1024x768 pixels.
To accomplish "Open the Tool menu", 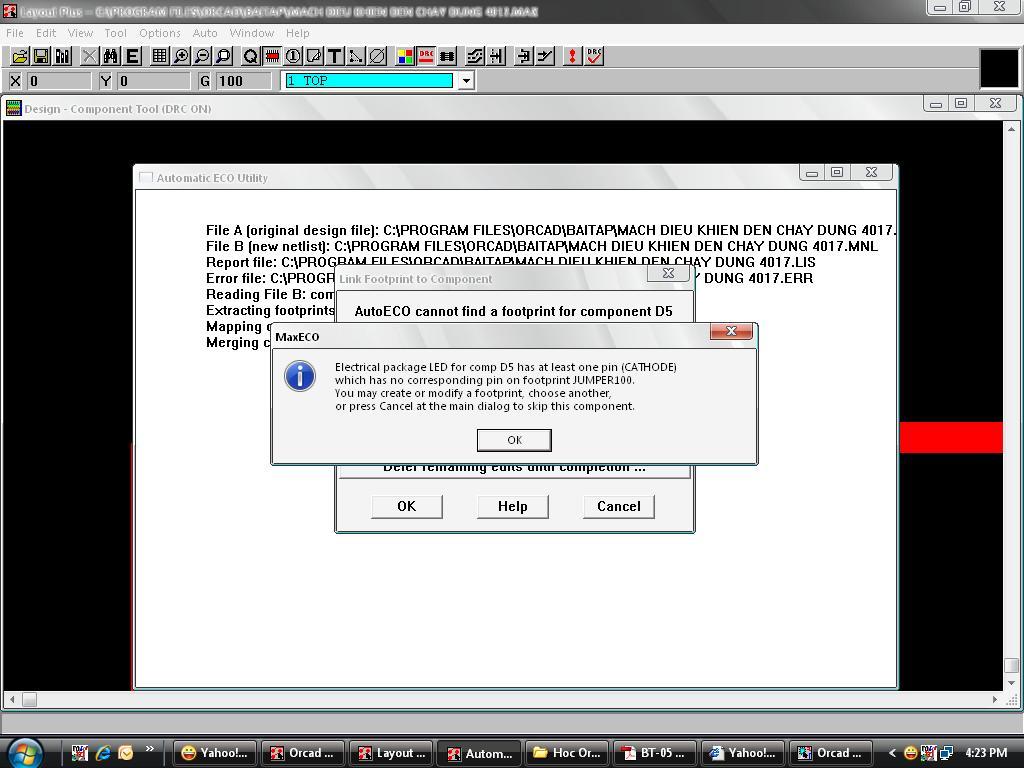I will pyautogui.click(x=116, y=33).
